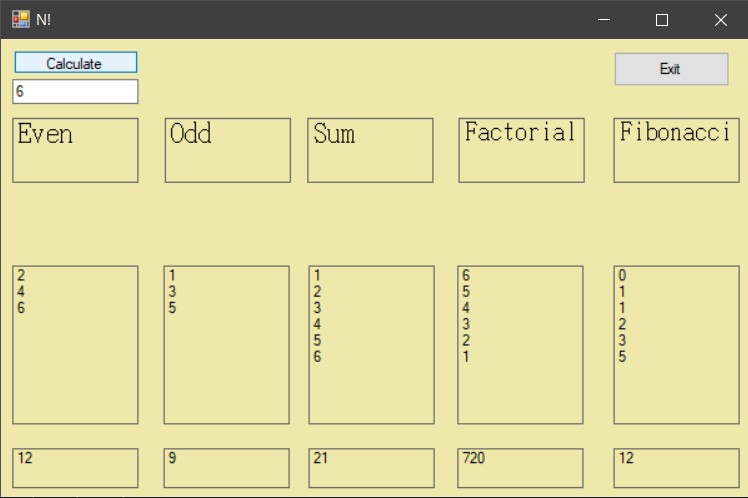748x498 pixels.
Task: Click inside the Sum column's number list
Action: coord(370,345)
